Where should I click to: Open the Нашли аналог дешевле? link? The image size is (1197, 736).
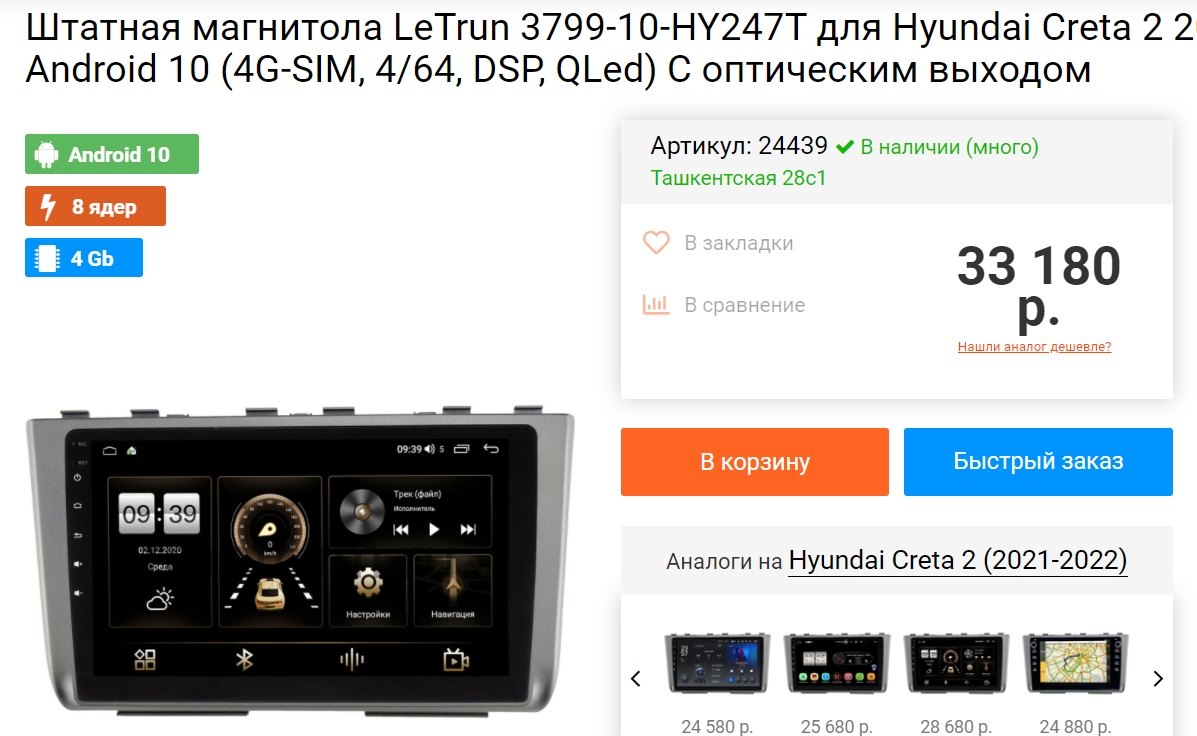coord(1034,347)
